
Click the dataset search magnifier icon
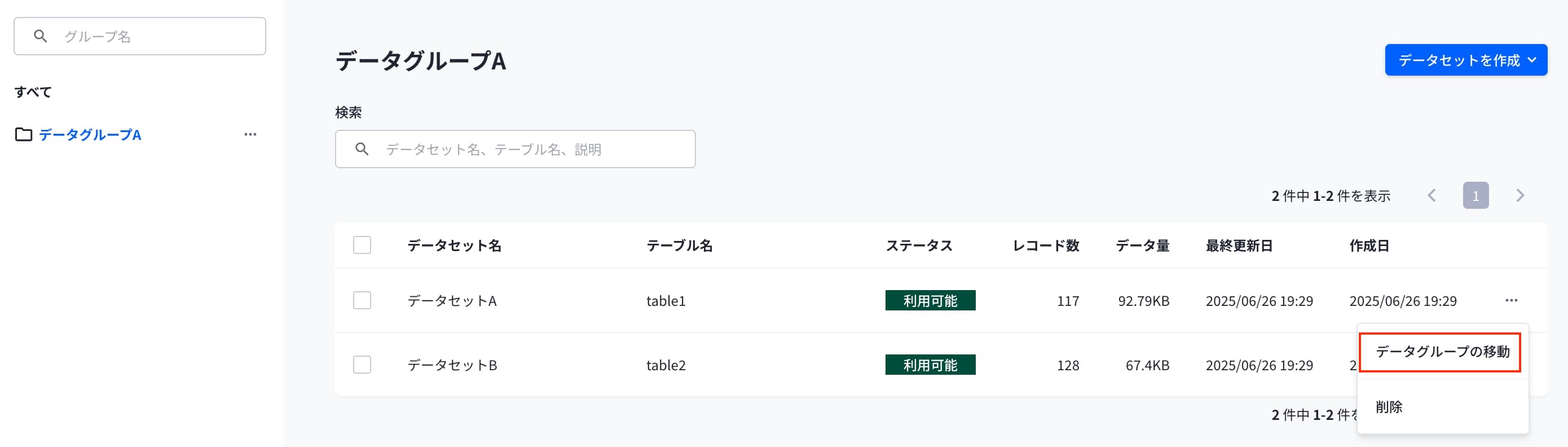pyautogui.click(x=362, y=149)
